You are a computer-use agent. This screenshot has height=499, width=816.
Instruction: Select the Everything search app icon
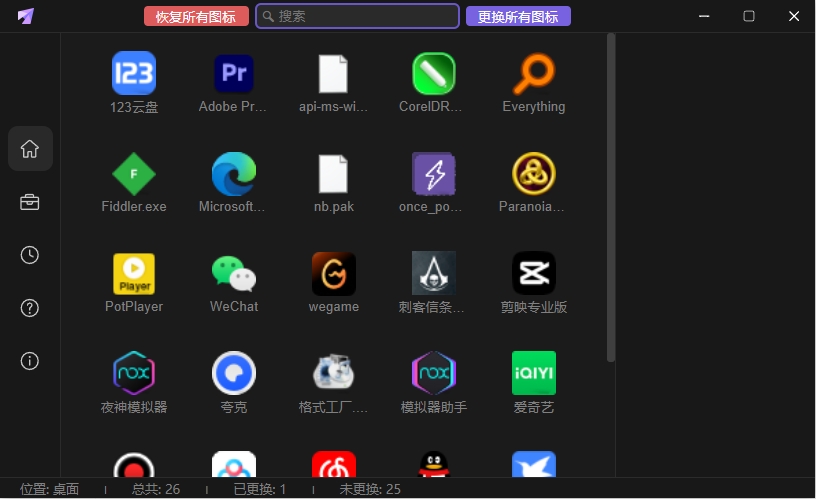pyautogui.click(x=534, y=73)
